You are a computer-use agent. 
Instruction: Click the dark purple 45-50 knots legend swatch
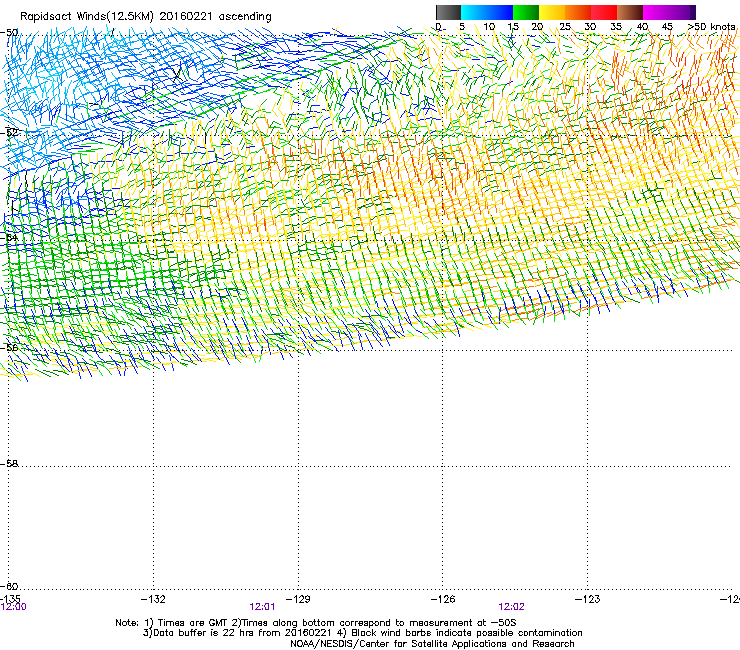click(682, 12)
